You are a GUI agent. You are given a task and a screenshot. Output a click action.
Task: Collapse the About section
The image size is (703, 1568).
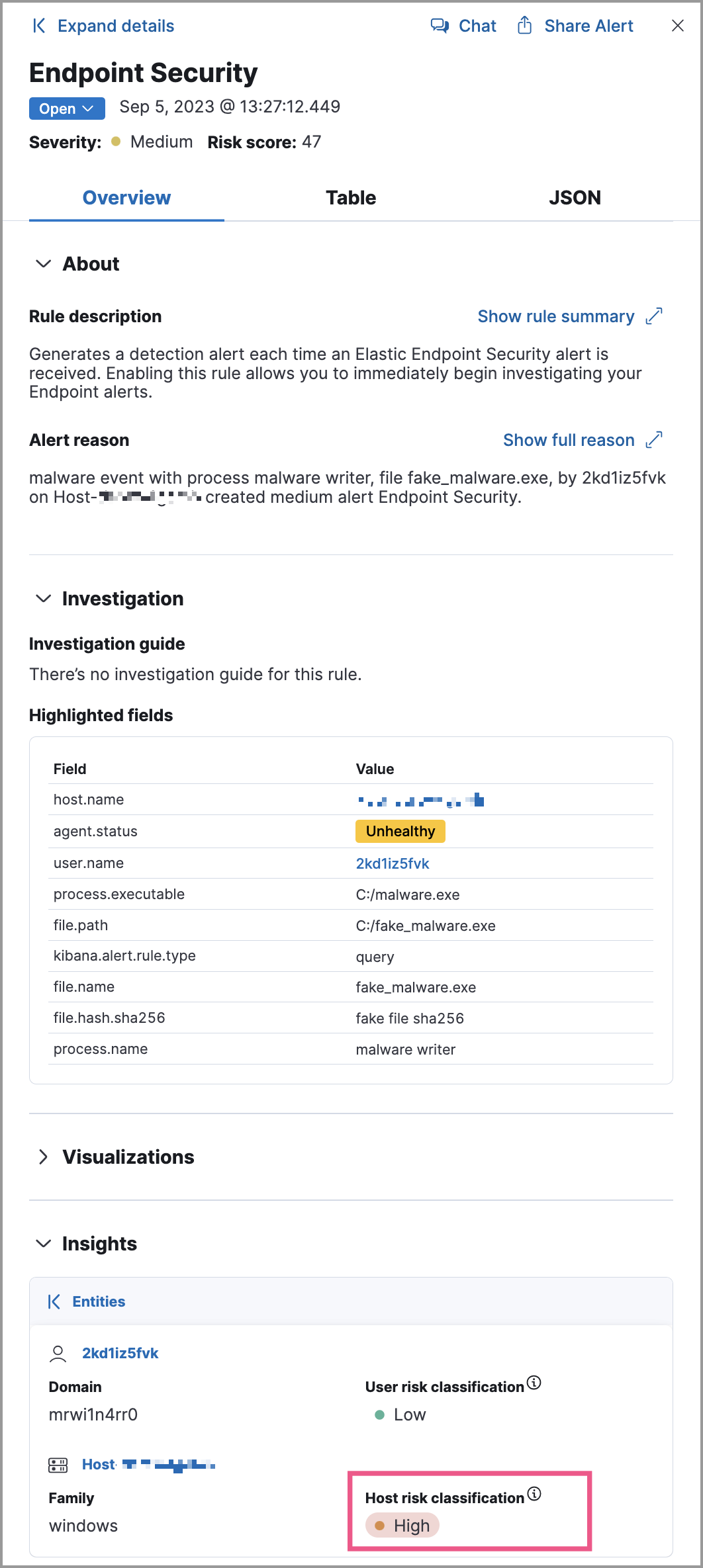click(x=44, y=264)
